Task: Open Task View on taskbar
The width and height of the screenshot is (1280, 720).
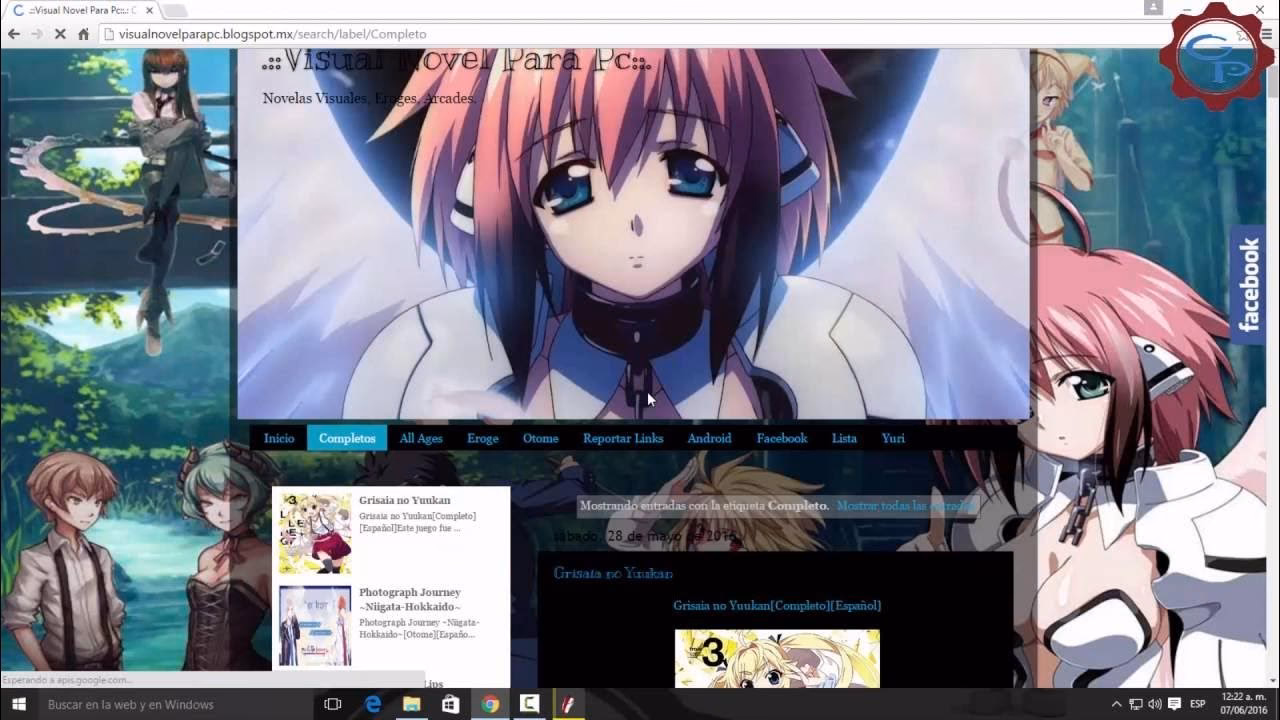Action: [x=333, y=704]
